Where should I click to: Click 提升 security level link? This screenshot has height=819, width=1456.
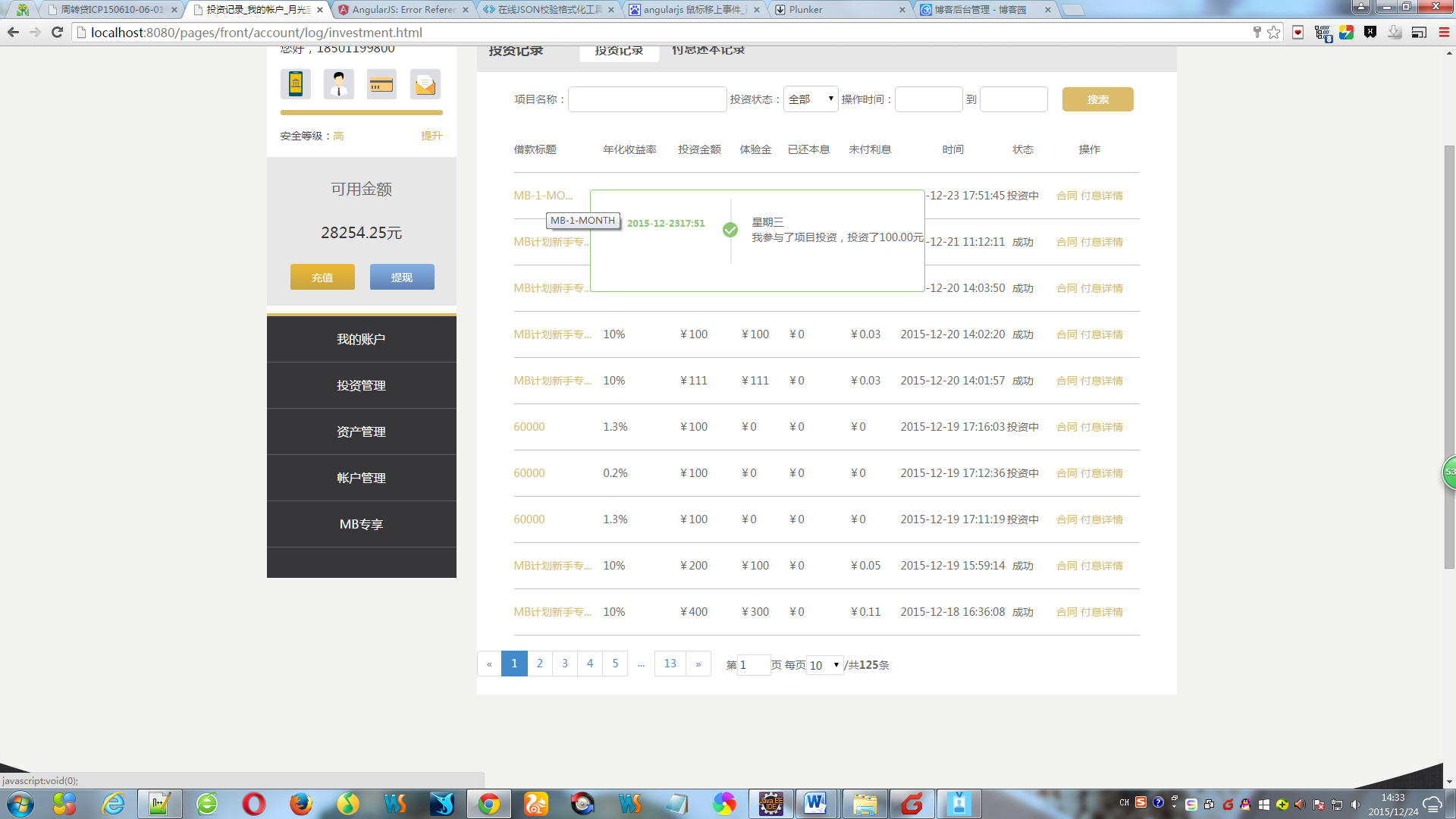431,136
